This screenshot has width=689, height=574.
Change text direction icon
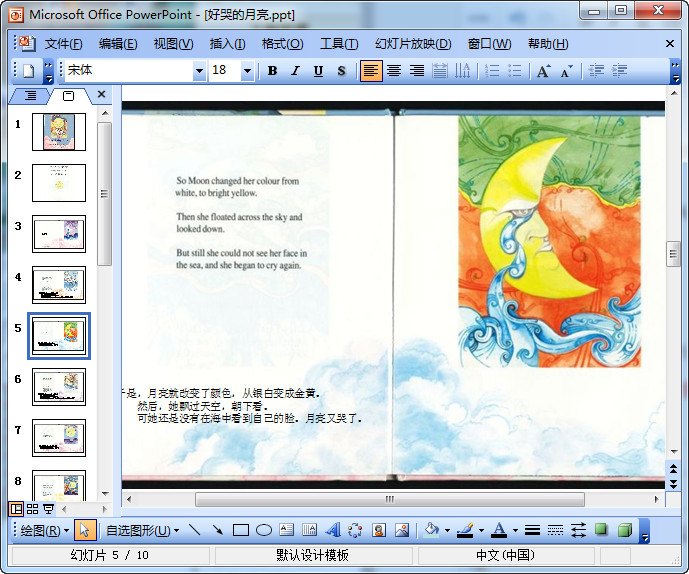(462, 71)
